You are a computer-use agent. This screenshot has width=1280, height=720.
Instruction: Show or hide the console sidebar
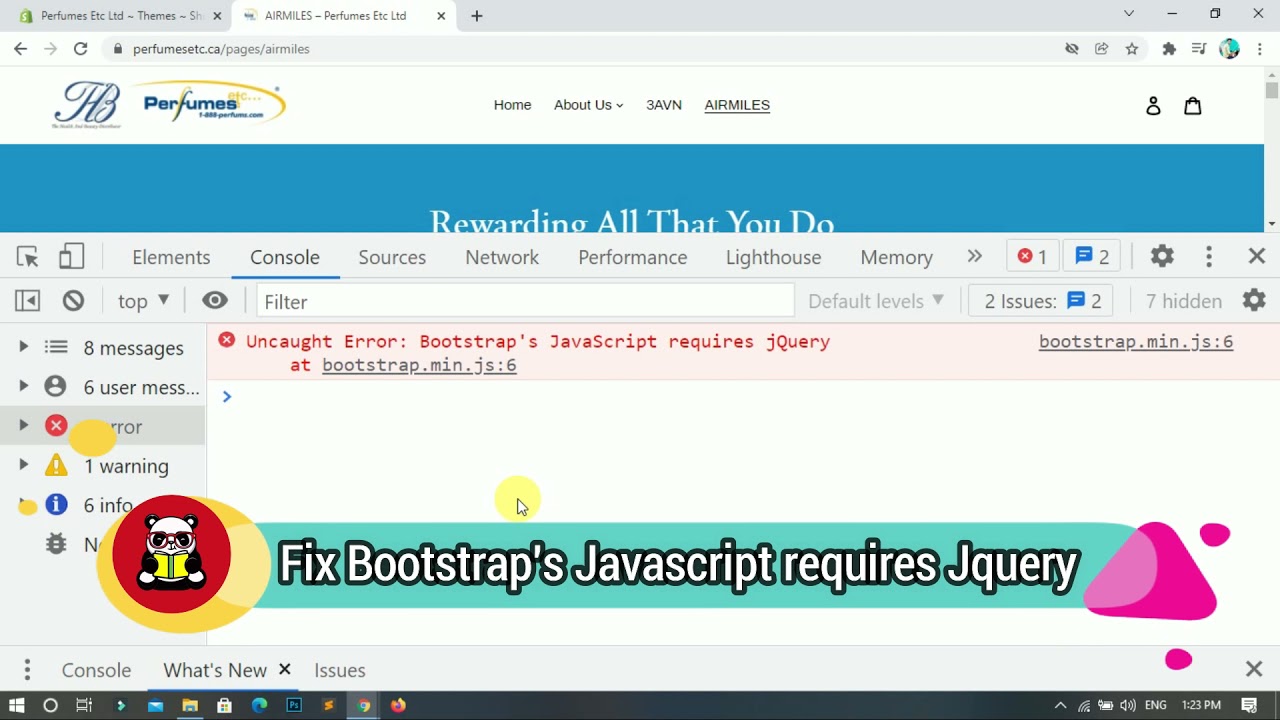[x=28, y=301]
